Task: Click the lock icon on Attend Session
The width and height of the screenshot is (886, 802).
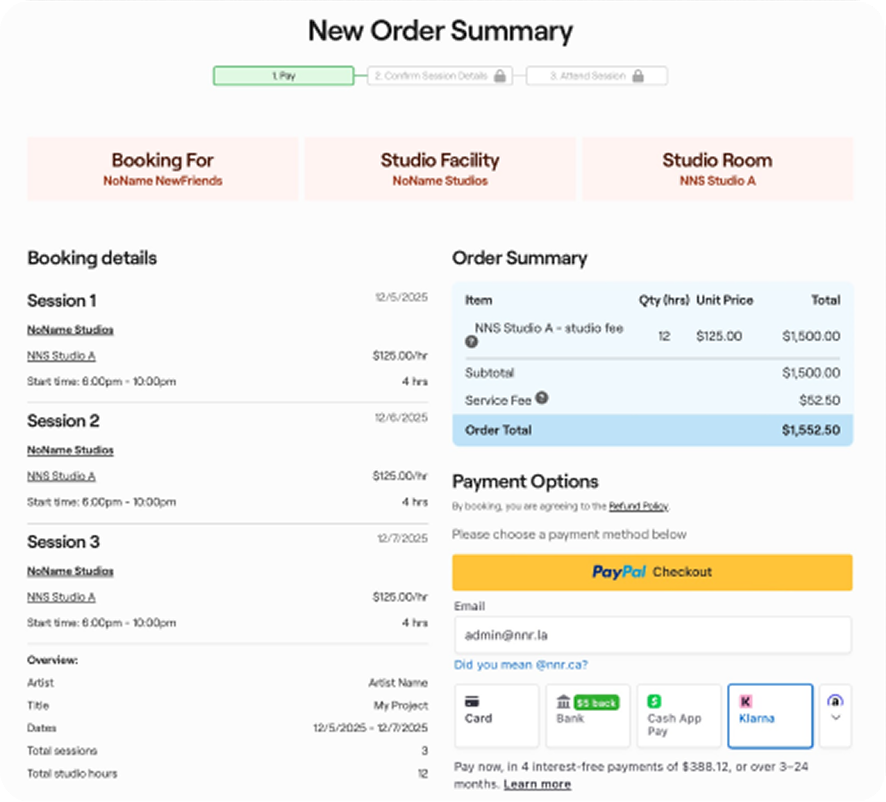Action: click(x=637, y=76)
